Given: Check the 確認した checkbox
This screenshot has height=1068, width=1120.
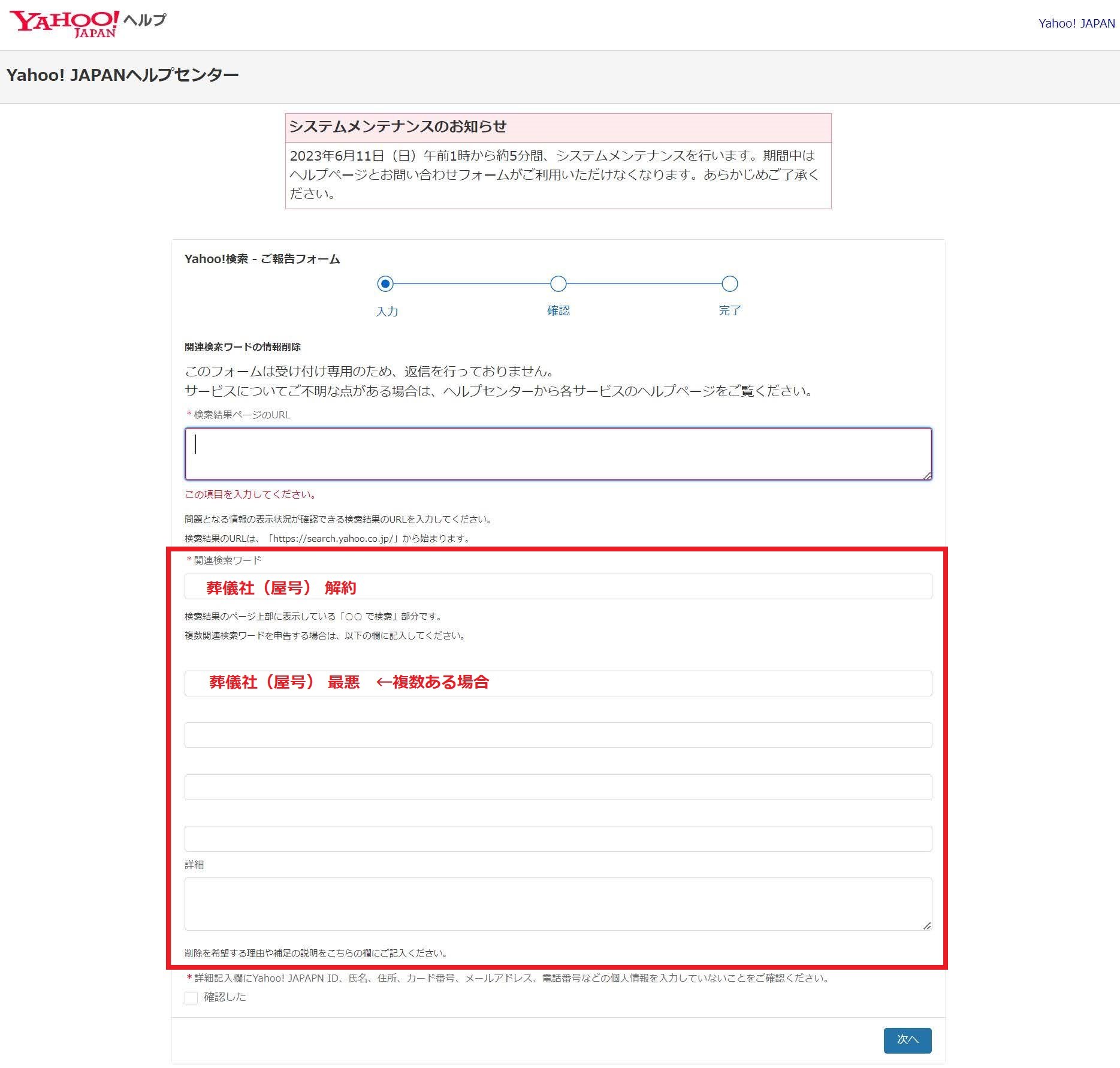Looking at the screenshot, I should point(191,998).
